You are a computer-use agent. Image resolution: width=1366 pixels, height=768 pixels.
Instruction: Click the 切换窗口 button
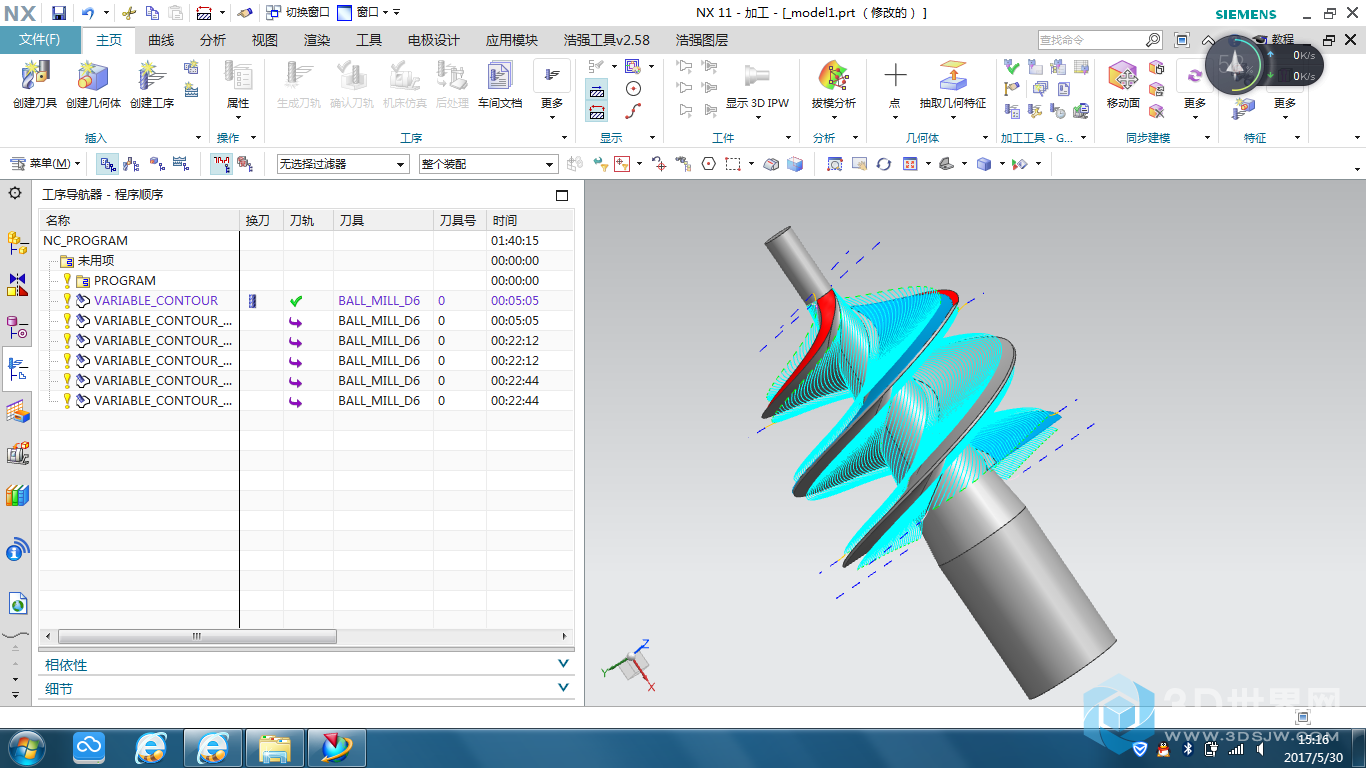[x=297, y=13]
